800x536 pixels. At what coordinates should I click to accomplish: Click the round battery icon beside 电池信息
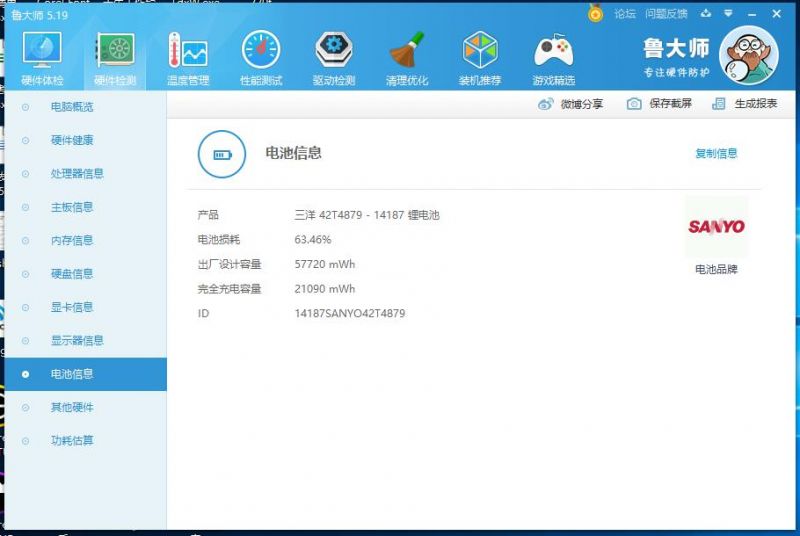tap(221, 154)
